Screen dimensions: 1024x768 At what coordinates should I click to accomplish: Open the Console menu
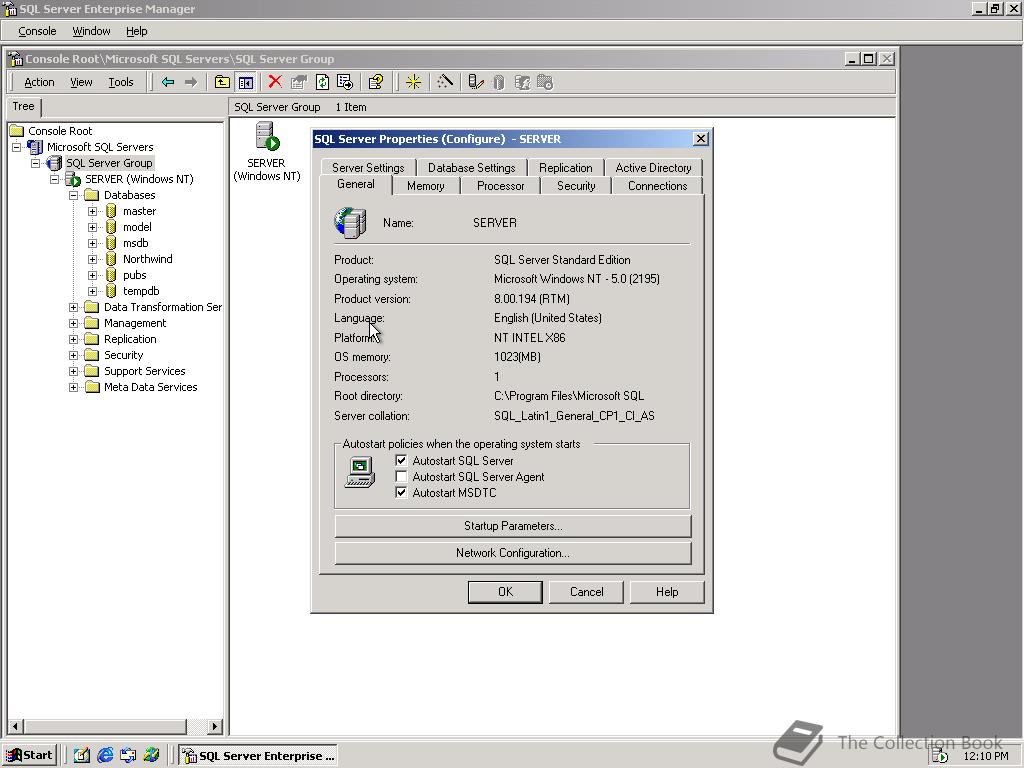pyautogui.click(x=37, y=31)
